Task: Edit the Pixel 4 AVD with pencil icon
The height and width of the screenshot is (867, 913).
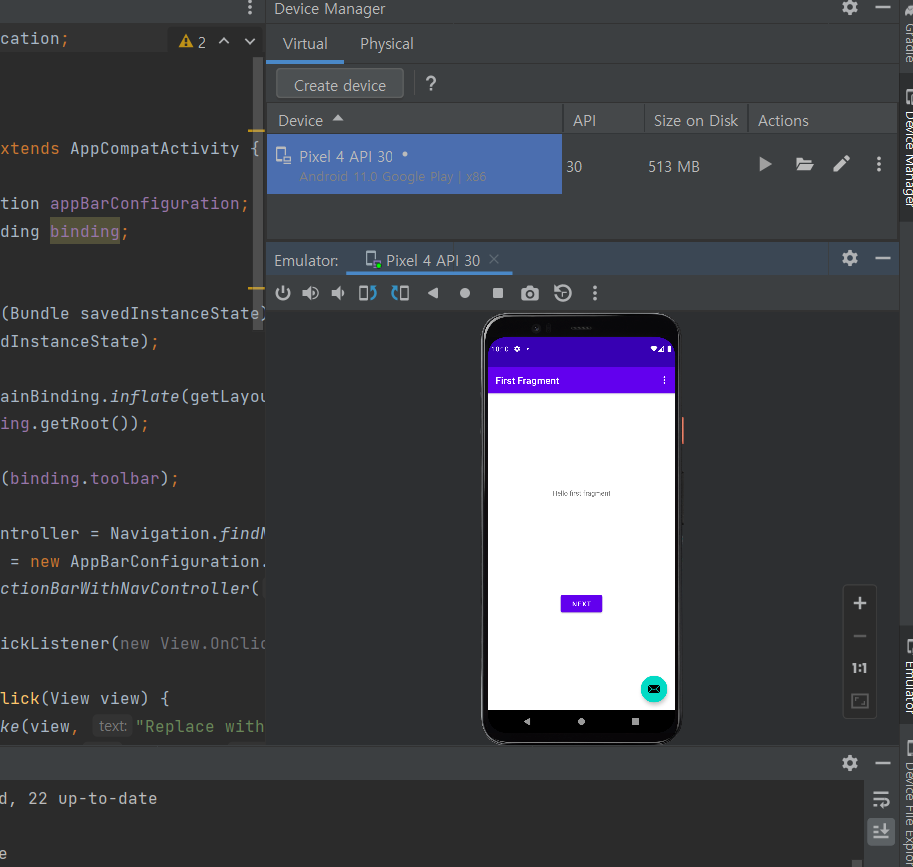Action: point(841,164)
